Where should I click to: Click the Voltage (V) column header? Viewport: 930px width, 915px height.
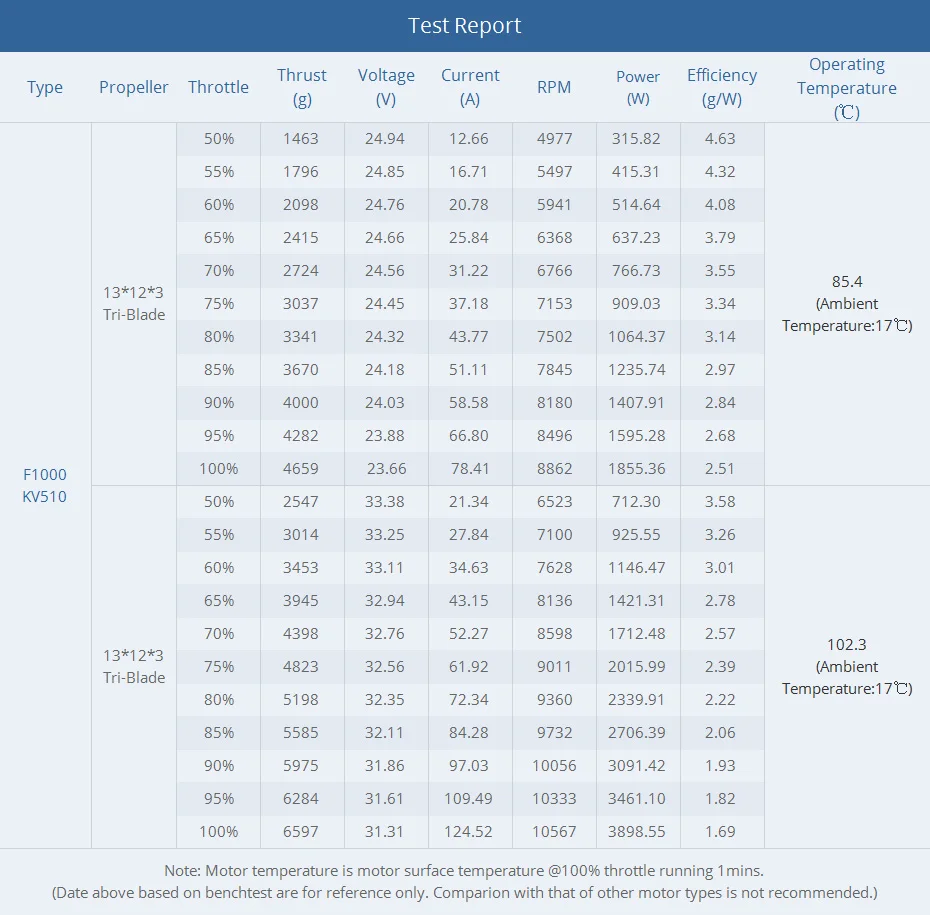386,87
